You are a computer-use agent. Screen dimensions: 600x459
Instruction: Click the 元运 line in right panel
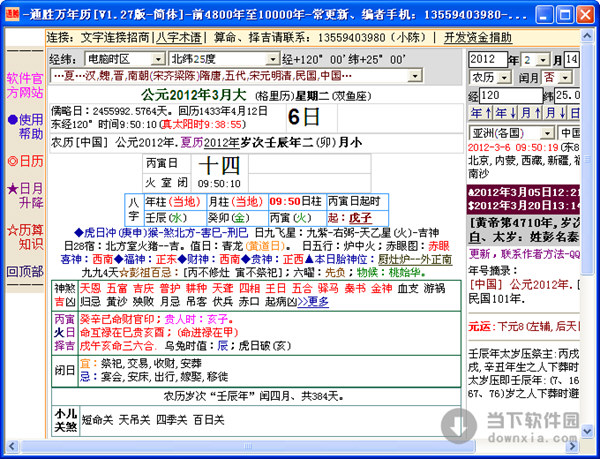[523, 327]
